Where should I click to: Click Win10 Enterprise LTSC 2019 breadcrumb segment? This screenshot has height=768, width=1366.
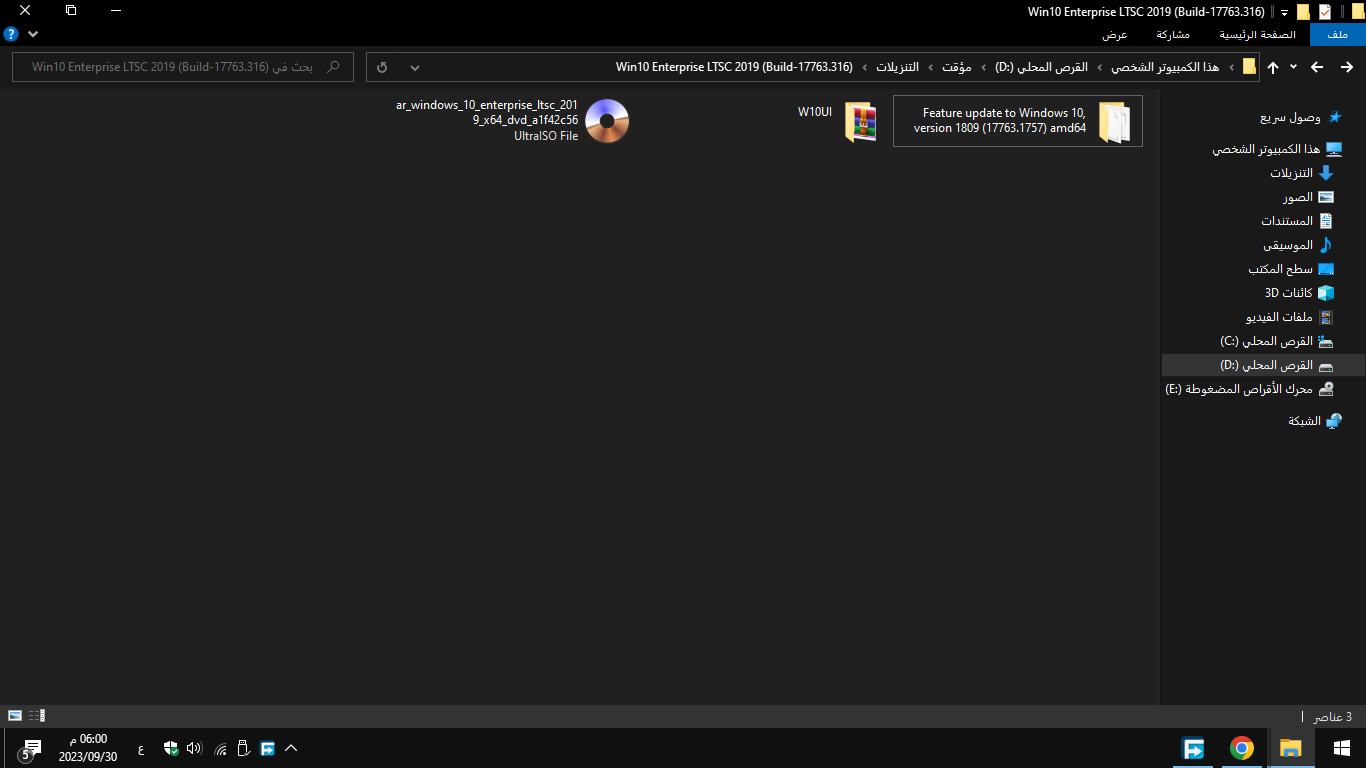734,67
